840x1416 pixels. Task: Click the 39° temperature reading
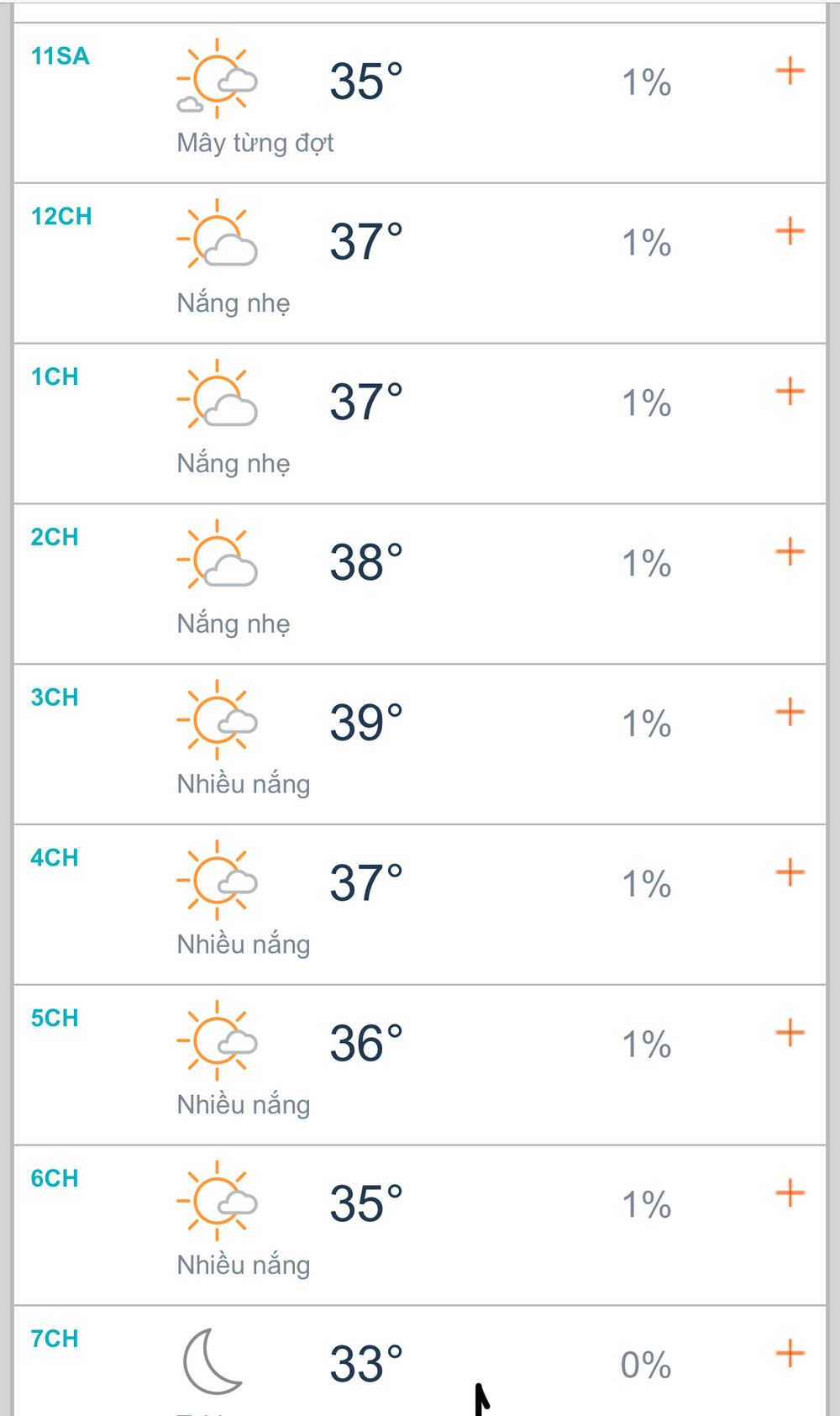(366, 723)
